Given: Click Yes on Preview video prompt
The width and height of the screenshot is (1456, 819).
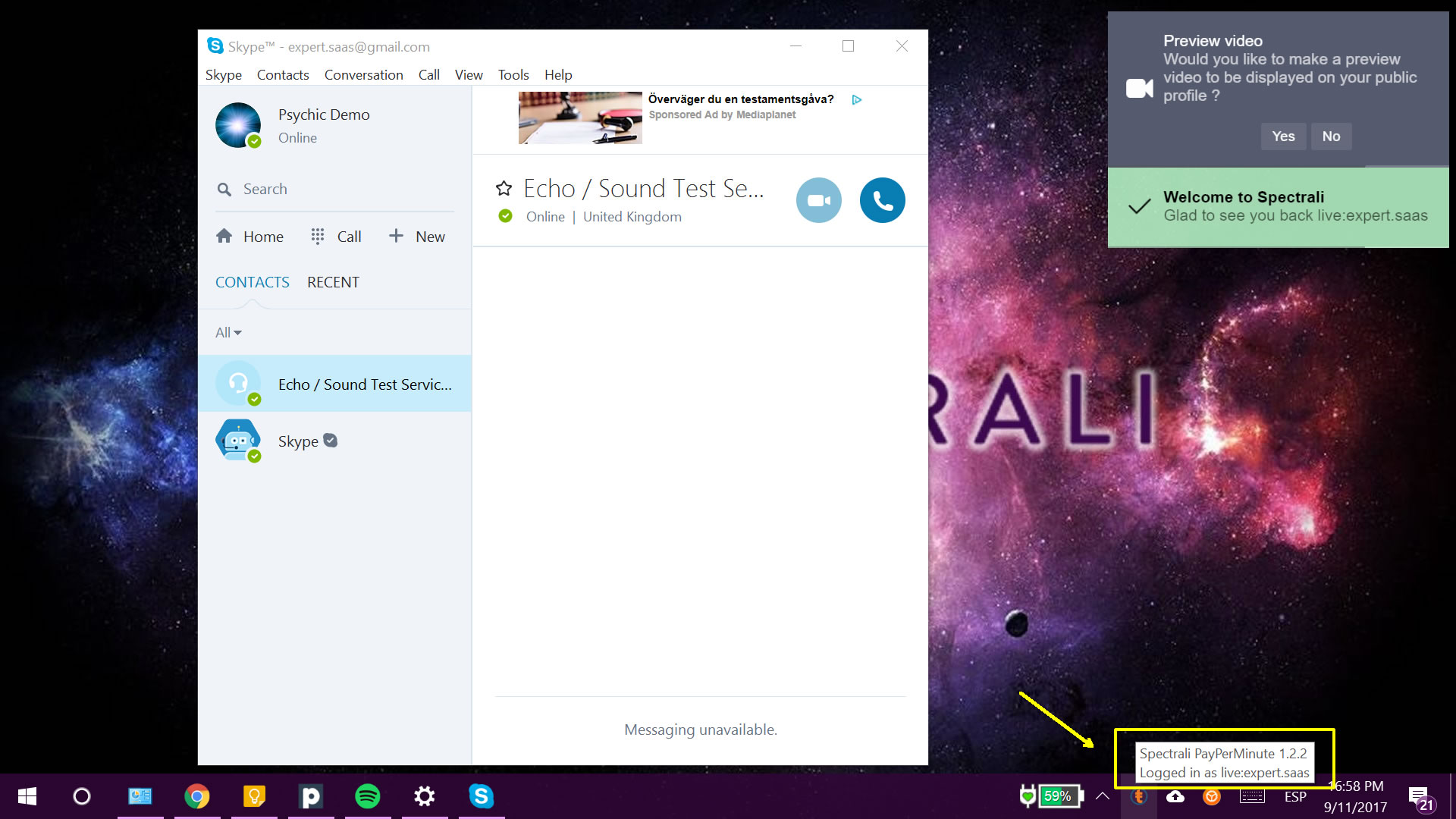Looking at the screenshot, I should tap(1283, 136).
